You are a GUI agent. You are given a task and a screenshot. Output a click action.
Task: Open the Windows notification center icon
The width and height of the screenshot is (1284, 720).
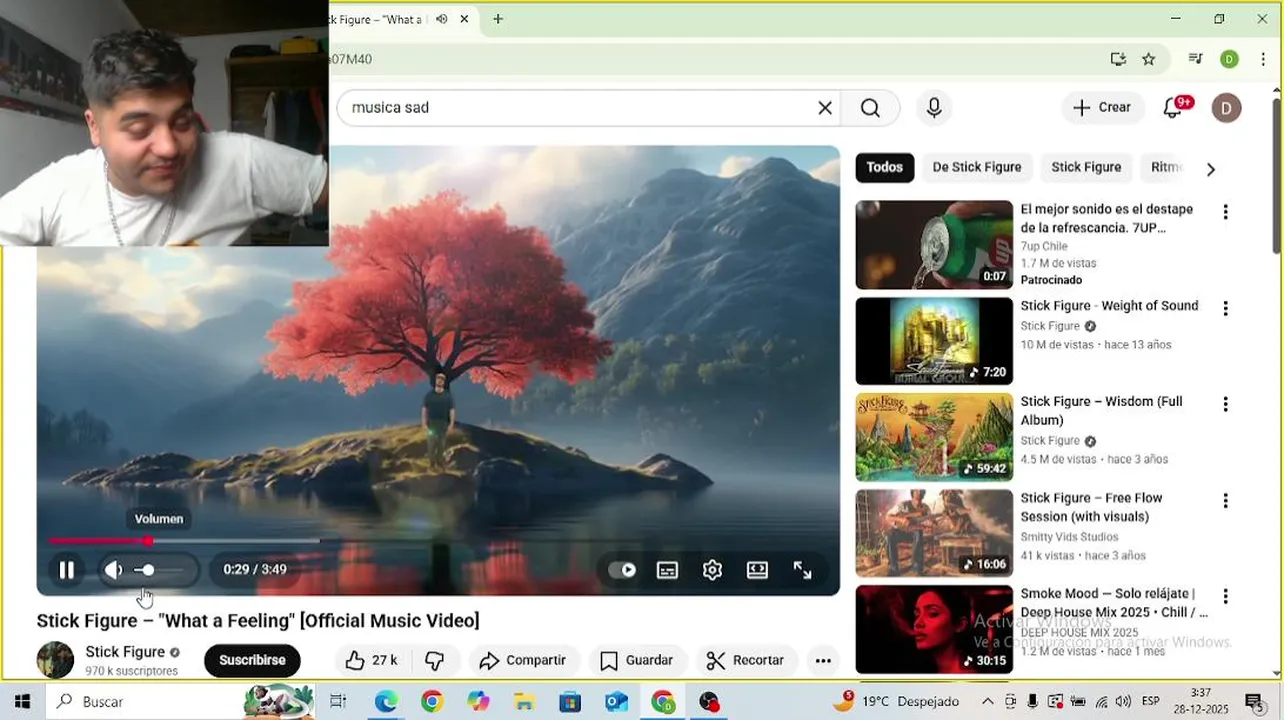pyautogui.click(x=1254, y=702)
